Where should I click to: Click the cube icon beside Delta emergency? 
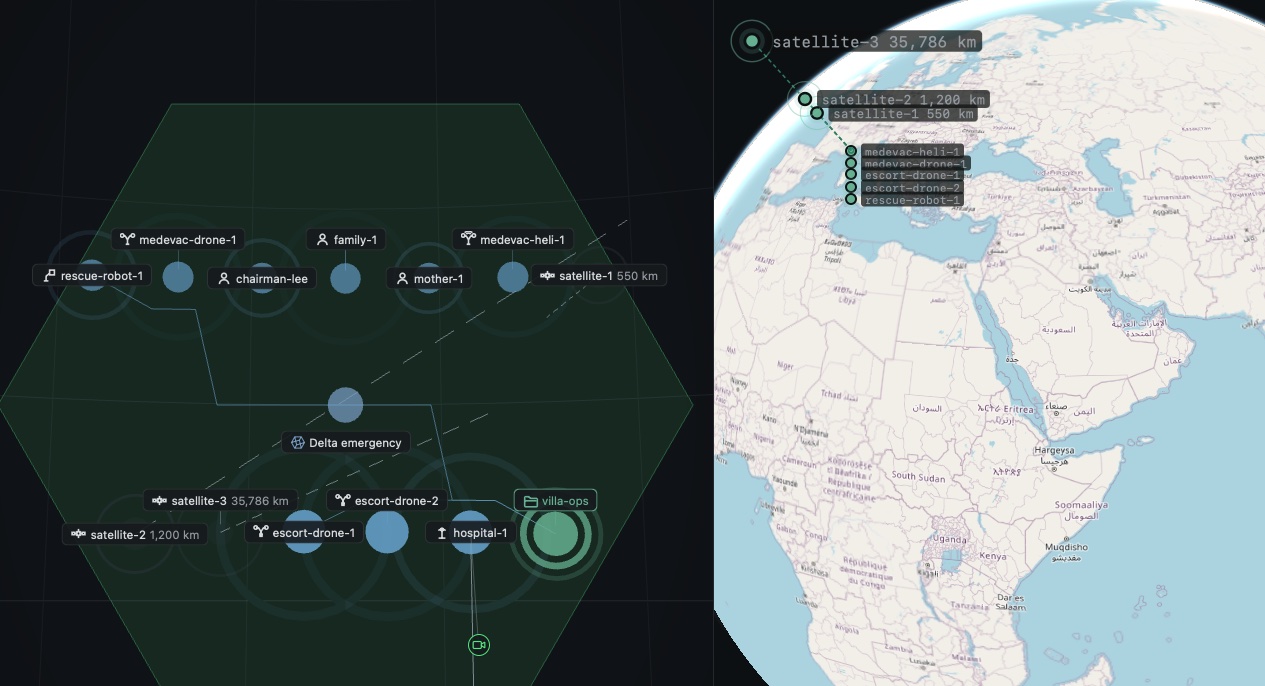297,443
